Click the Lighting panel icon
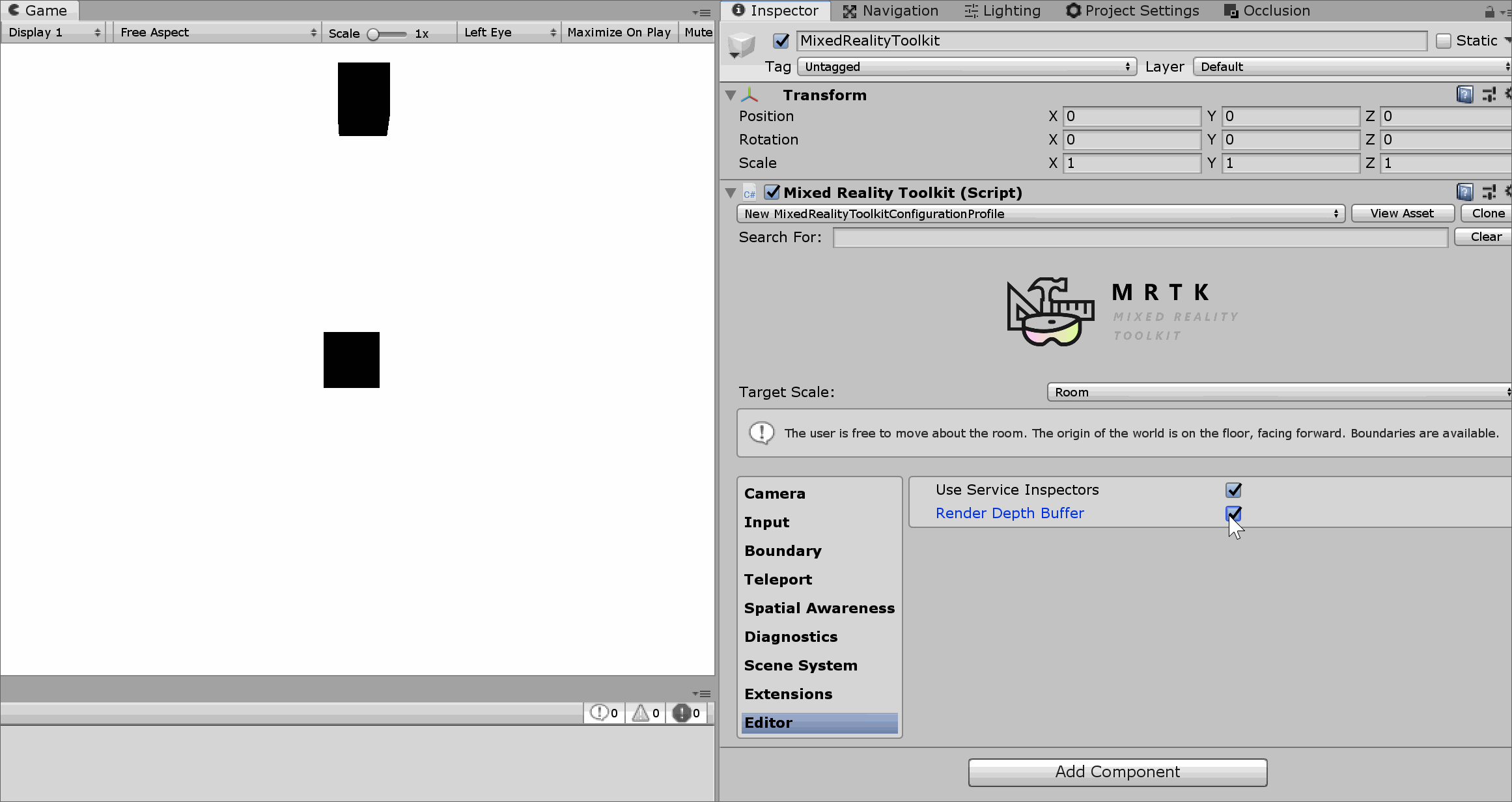Image resolution: width=1512 pixels, height=802 pixels. coord(969,11)
